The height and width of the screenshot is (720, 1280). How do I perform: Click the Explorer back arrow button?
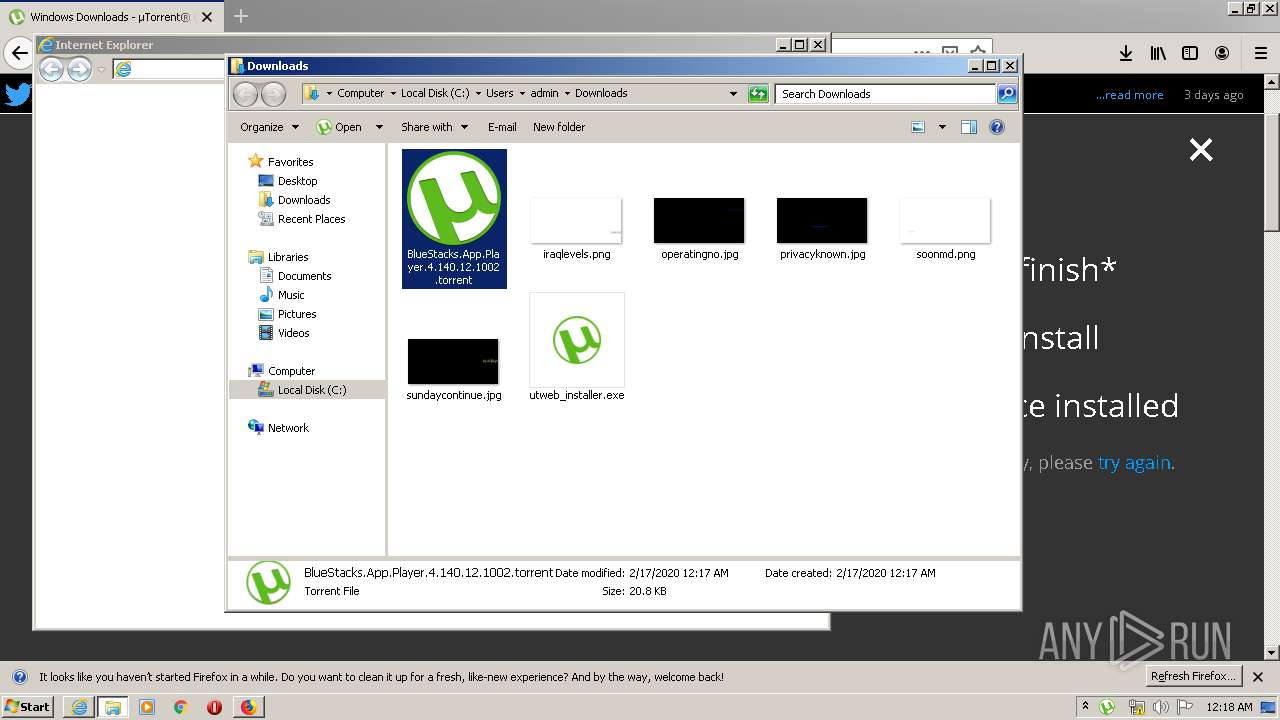245,94
